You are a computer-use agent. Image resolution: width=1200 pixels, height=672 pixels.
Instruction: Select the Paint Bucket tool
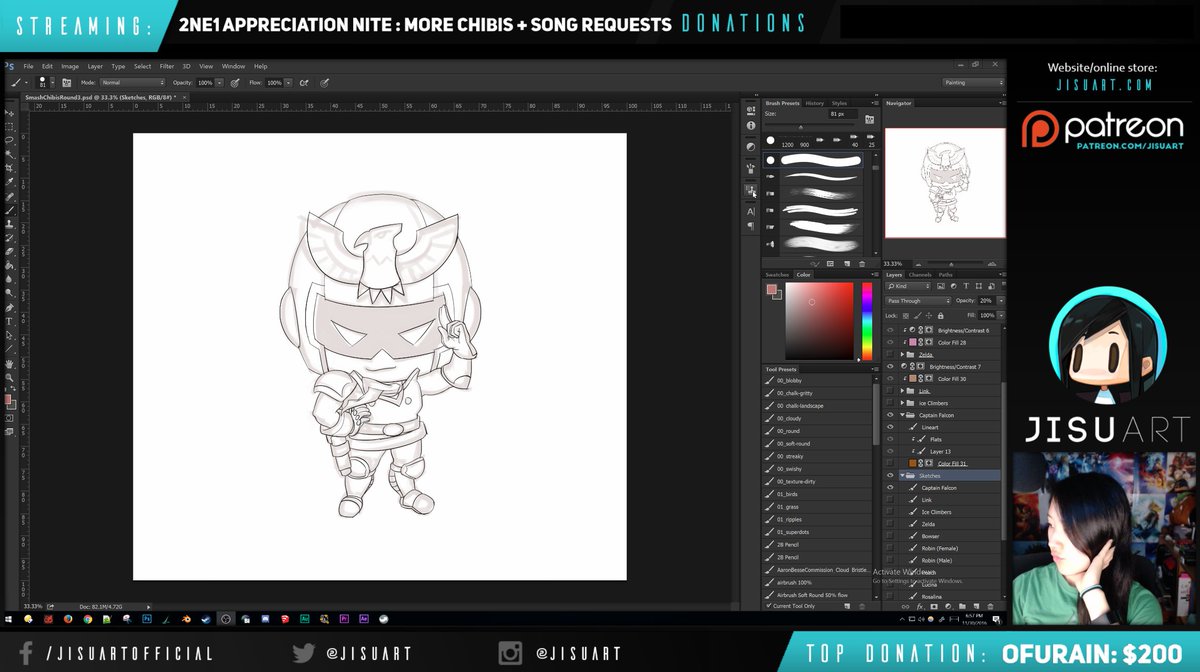(10, 267)
